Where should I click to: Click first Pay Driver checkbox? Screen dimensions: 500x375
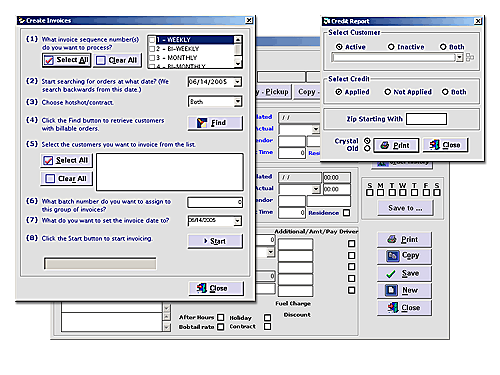[351, 244]
